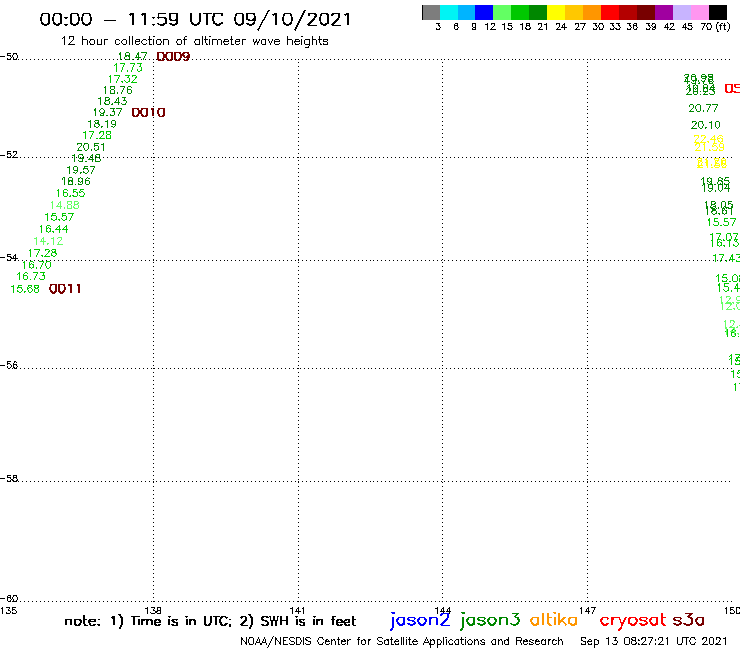The image size is (740, 650).
Task: Click the value 19.48 on the -52 line
Action: (86, 158)
